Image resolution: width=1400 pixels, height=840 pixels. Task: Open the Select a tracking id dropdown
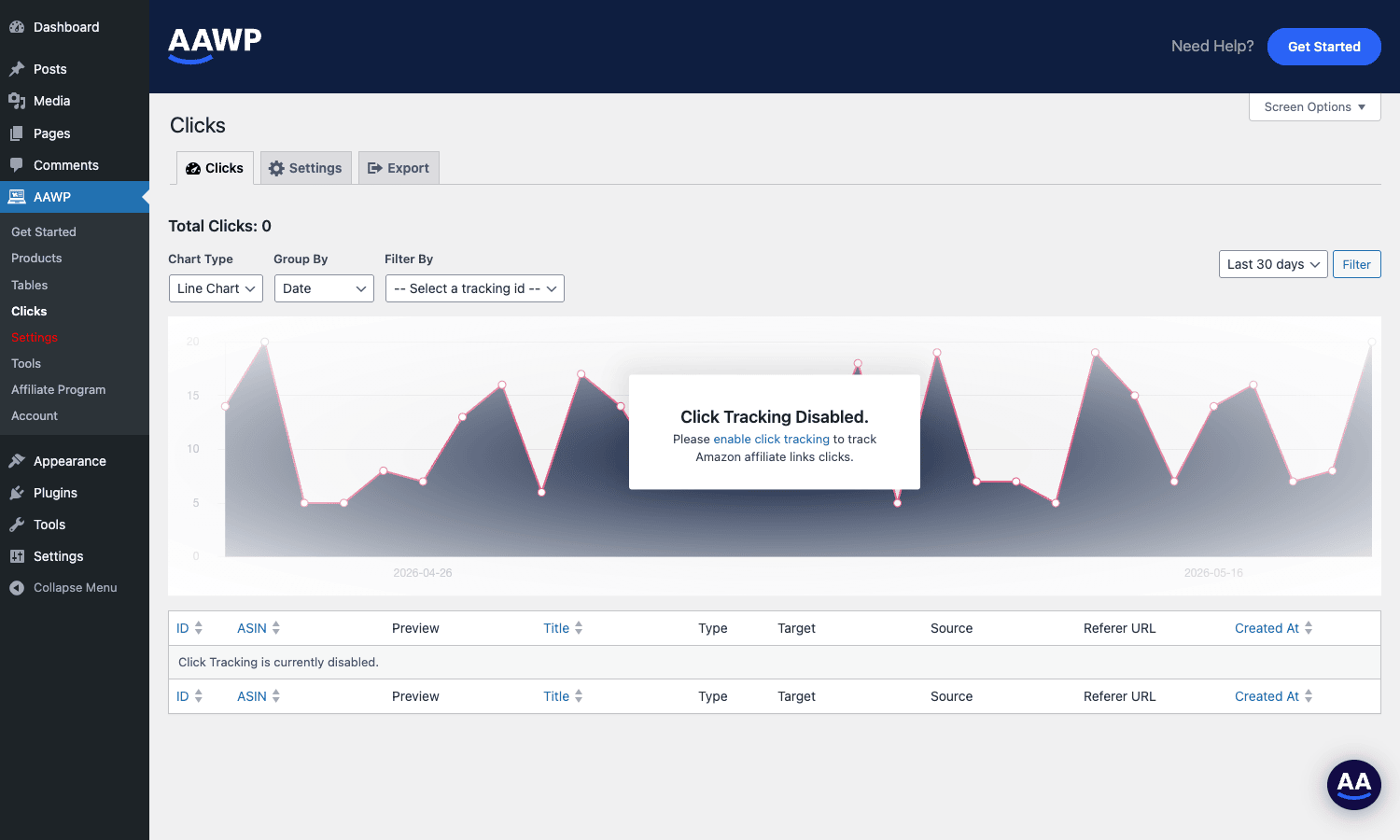coord(475,288)
